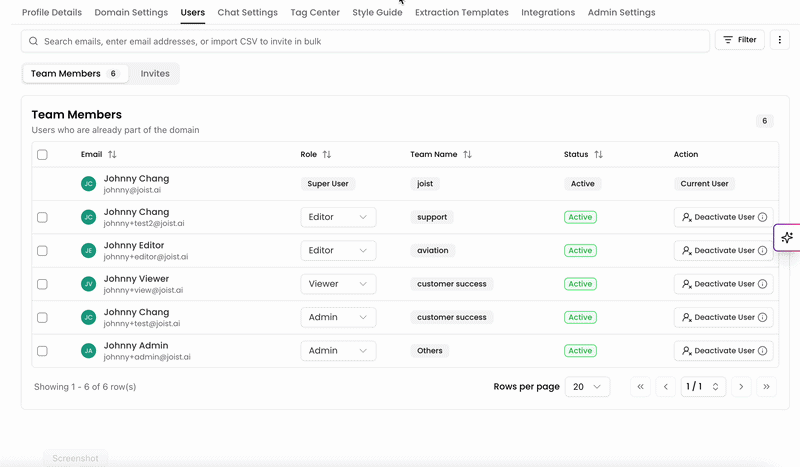This screenshot has height=467, width=800.
Task: Open role dropdown for Johnny Viewer
Action: [338, 284]
